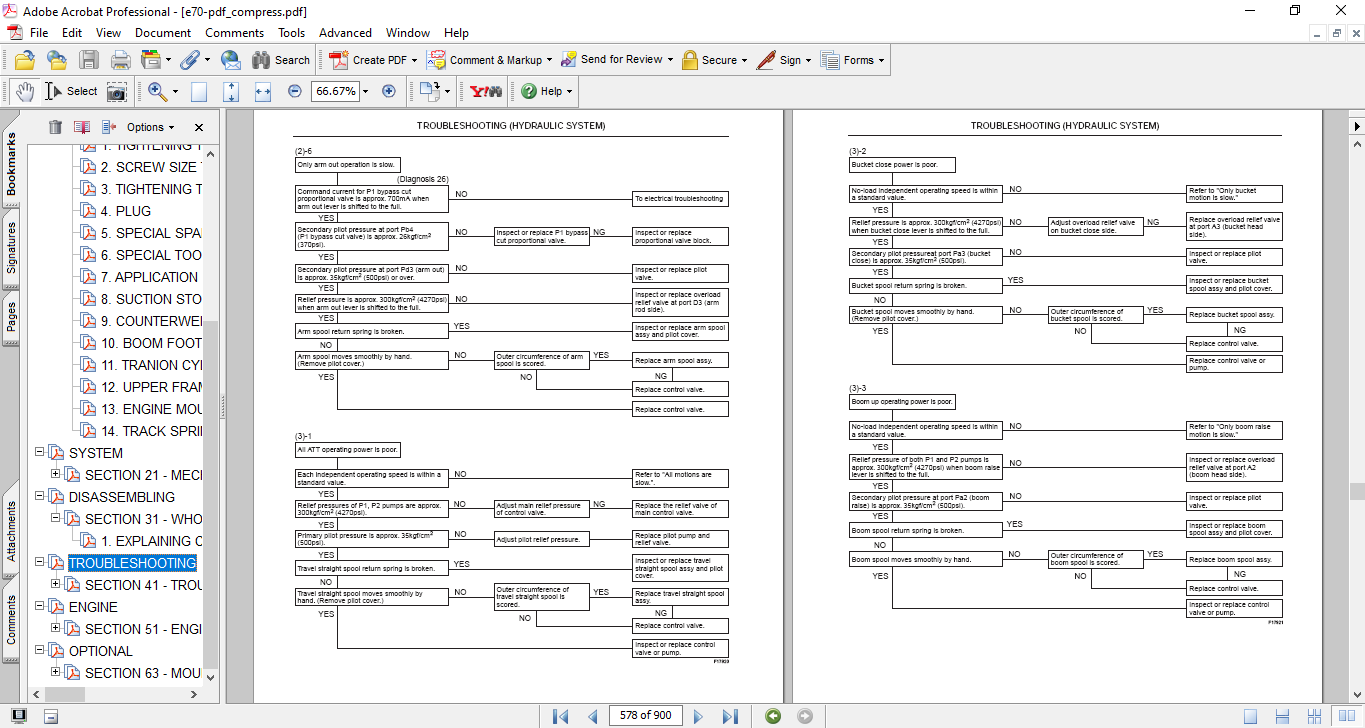Click the Fit Width icon

[x=263, y=91]
